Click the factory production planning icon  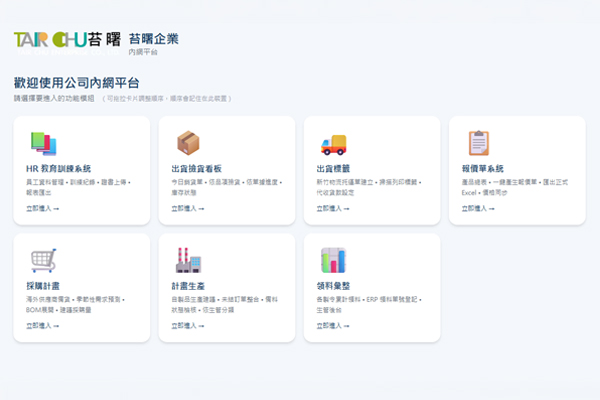[x=188, y=260]
